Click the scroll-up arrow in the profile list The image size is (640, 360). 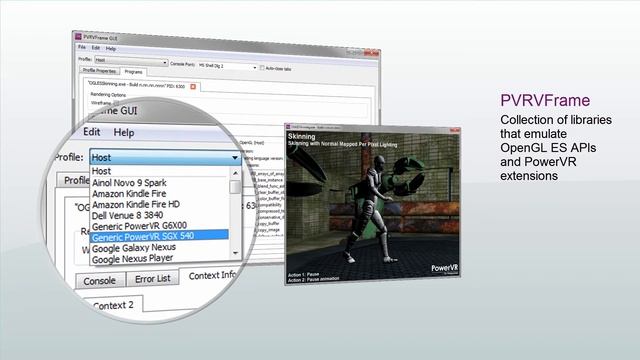pos(235,173)
